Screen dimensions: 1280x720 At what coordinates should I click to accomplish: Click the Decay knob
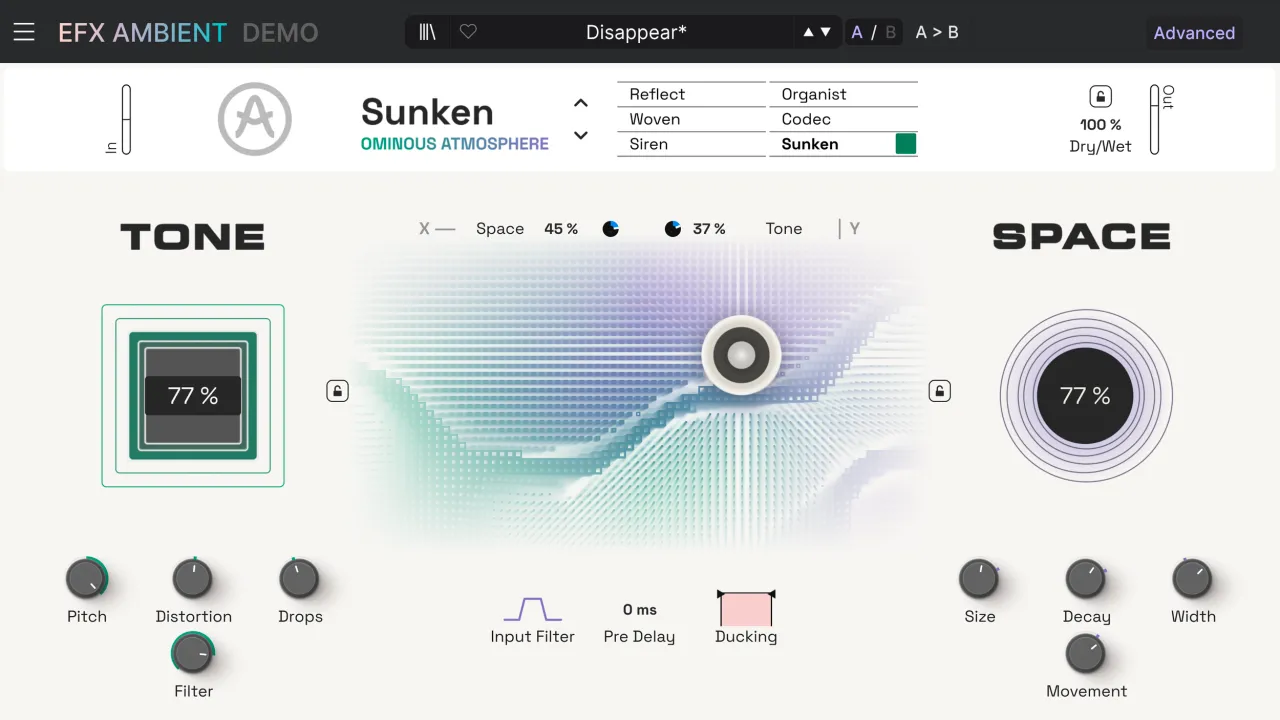pyautogui.click(x=1085, y=579)
